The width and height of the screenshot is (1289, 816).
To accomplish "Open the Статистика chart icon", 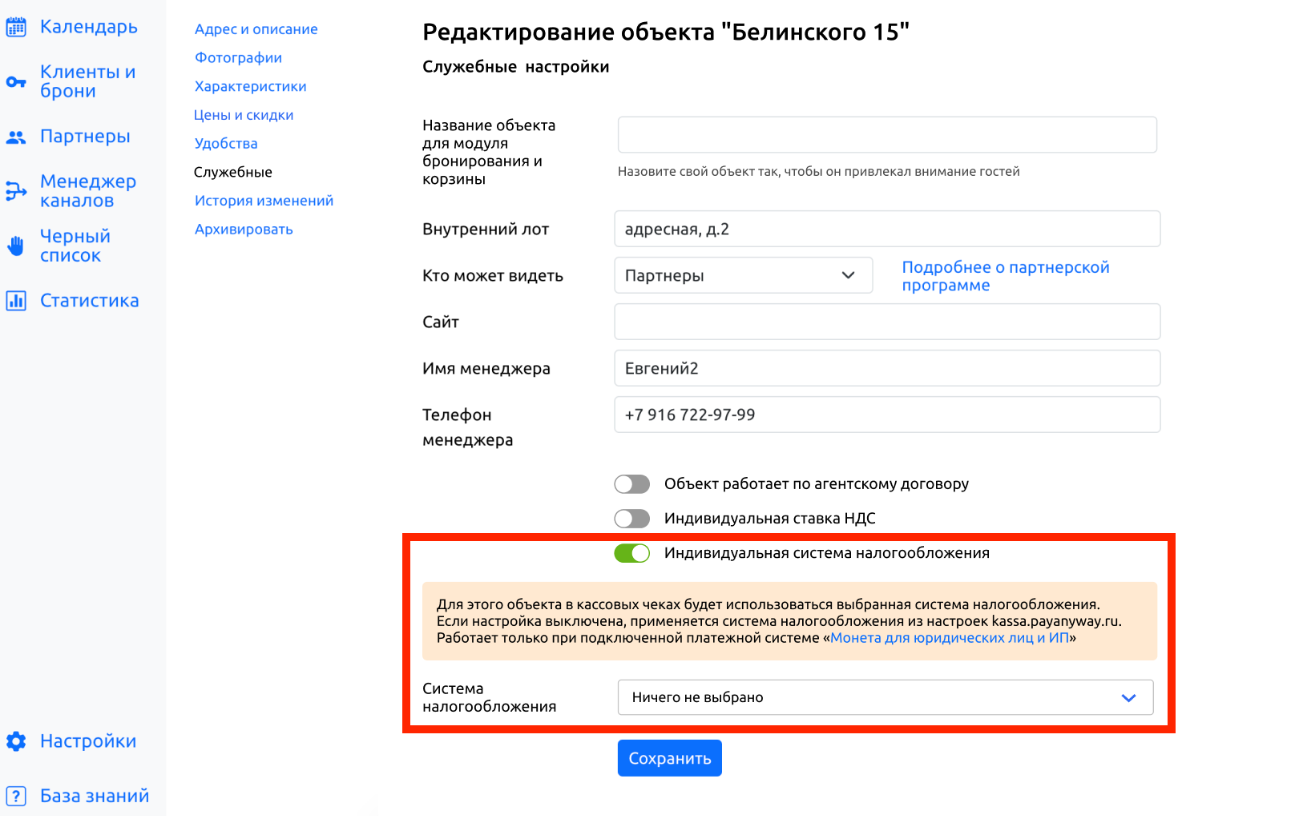I will click(16, 300).
